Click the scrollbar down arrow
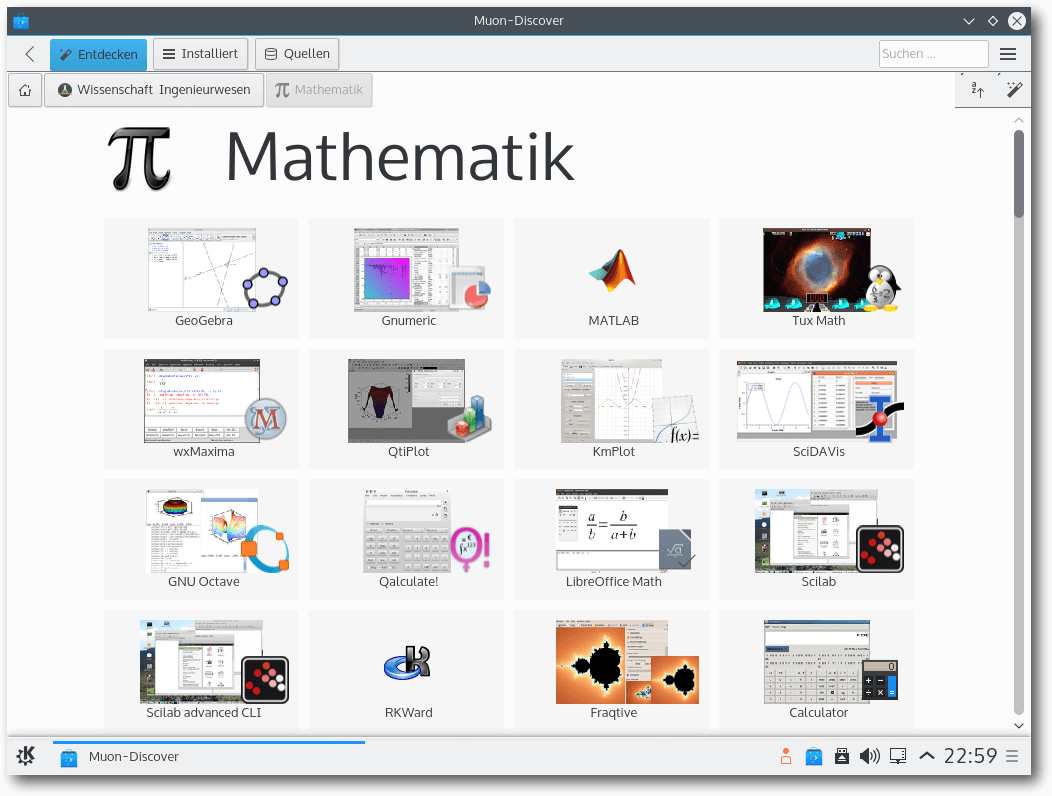1052x796 pixels. [1018, 726]
